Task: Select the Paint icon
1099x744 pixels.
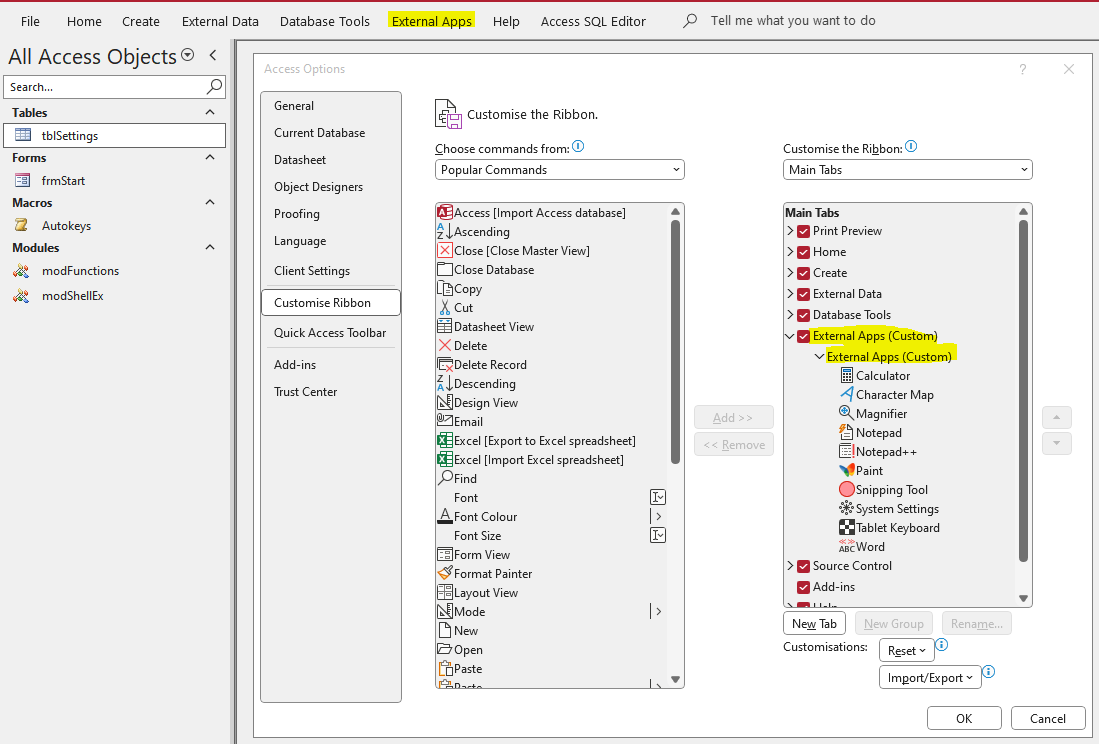Action: 846,470
